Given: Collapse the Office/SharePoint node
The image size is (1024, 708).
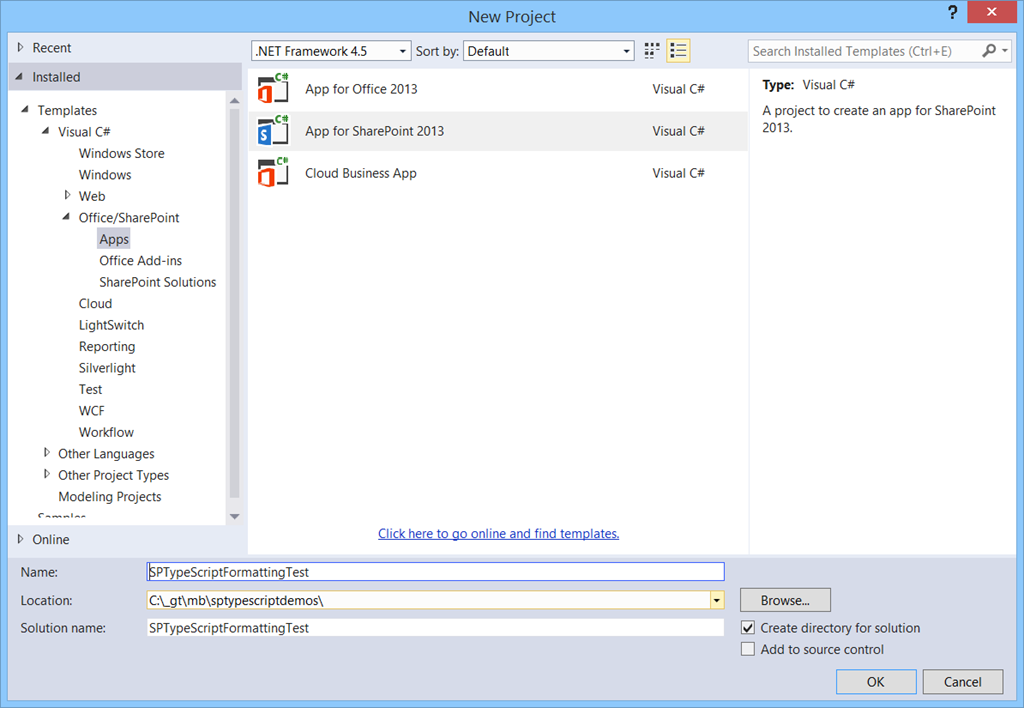Looking at the screenshot, I should pyautogui.click(x=67, y=217).
